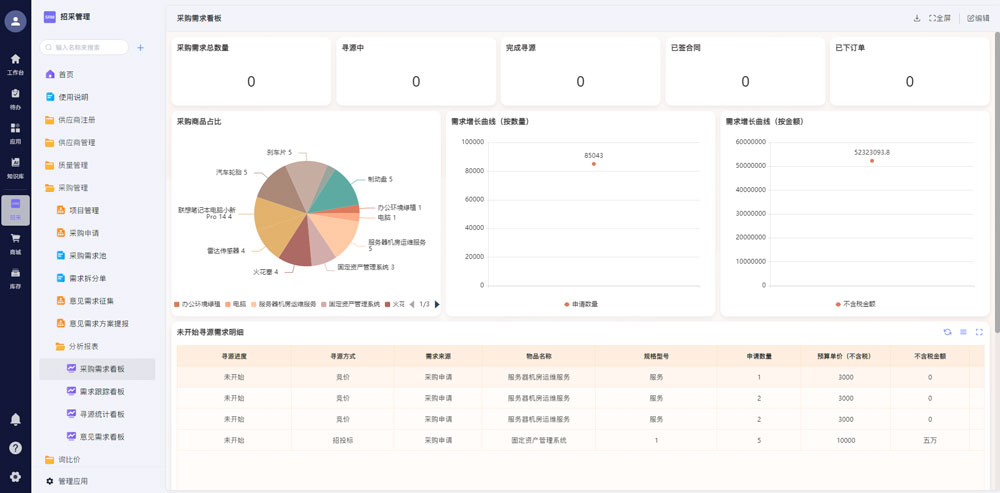The width and height of the screenshot is (1000, 493).
Task: Click the plus icon beside search box
Action: coord(140,47)
